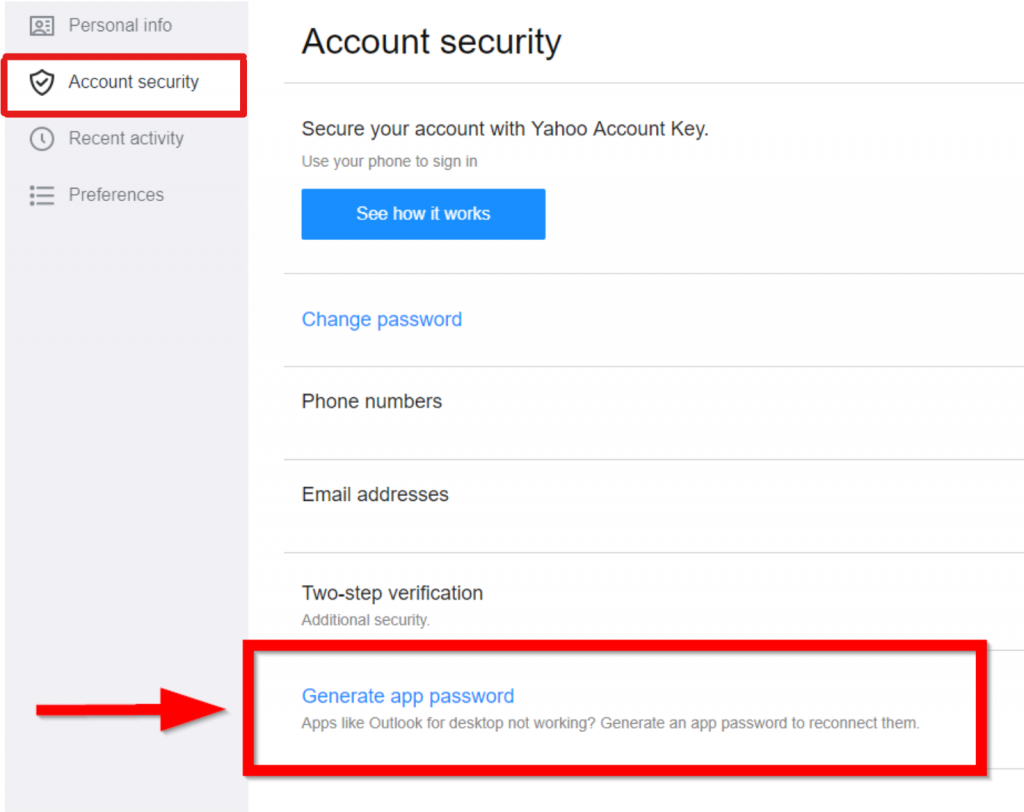The width and height of the screenshot is (1024, 812).
Task: Switch to the Preferences sidebar label
Action: pos(116,194)
